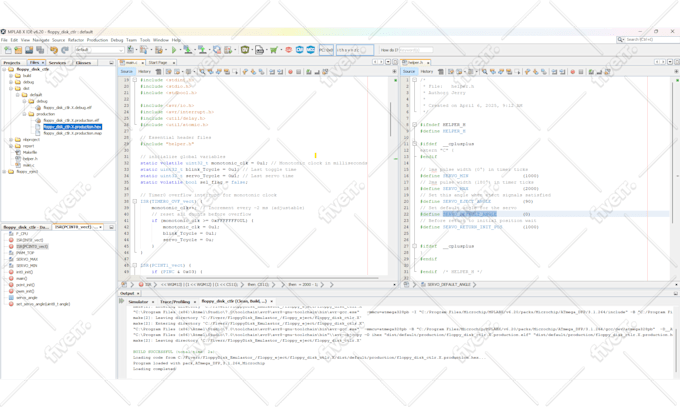The image size is (680, 407).
Task: Open the Debug menu
Action: coord(117,40)
